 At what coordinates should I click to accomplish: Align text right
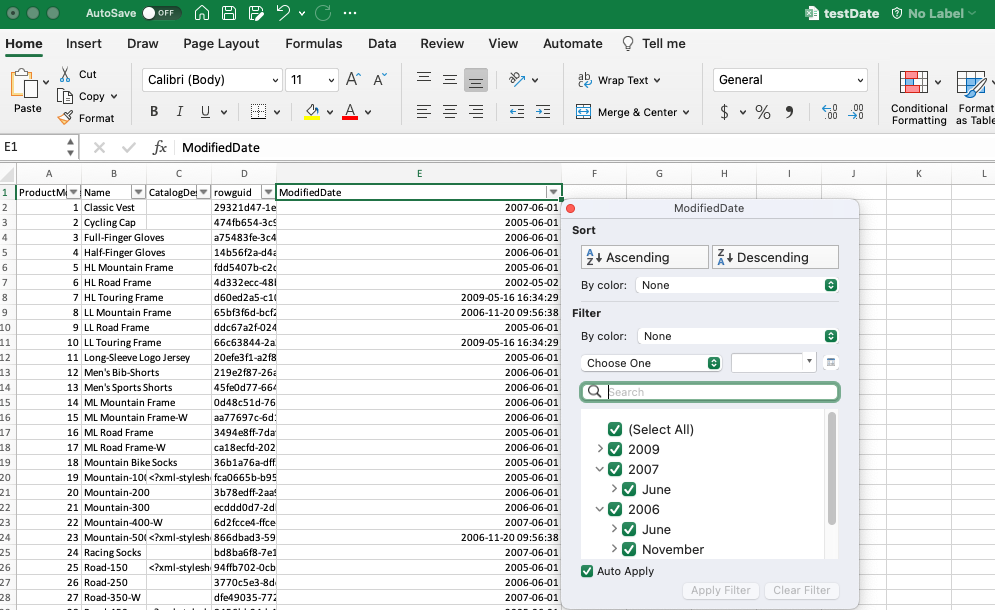coord(475,112)
